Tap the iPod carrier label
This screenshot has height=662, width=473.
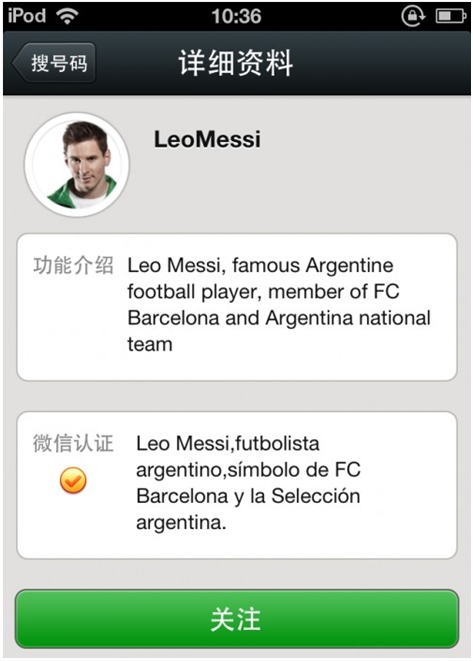[x=27, y=16]
